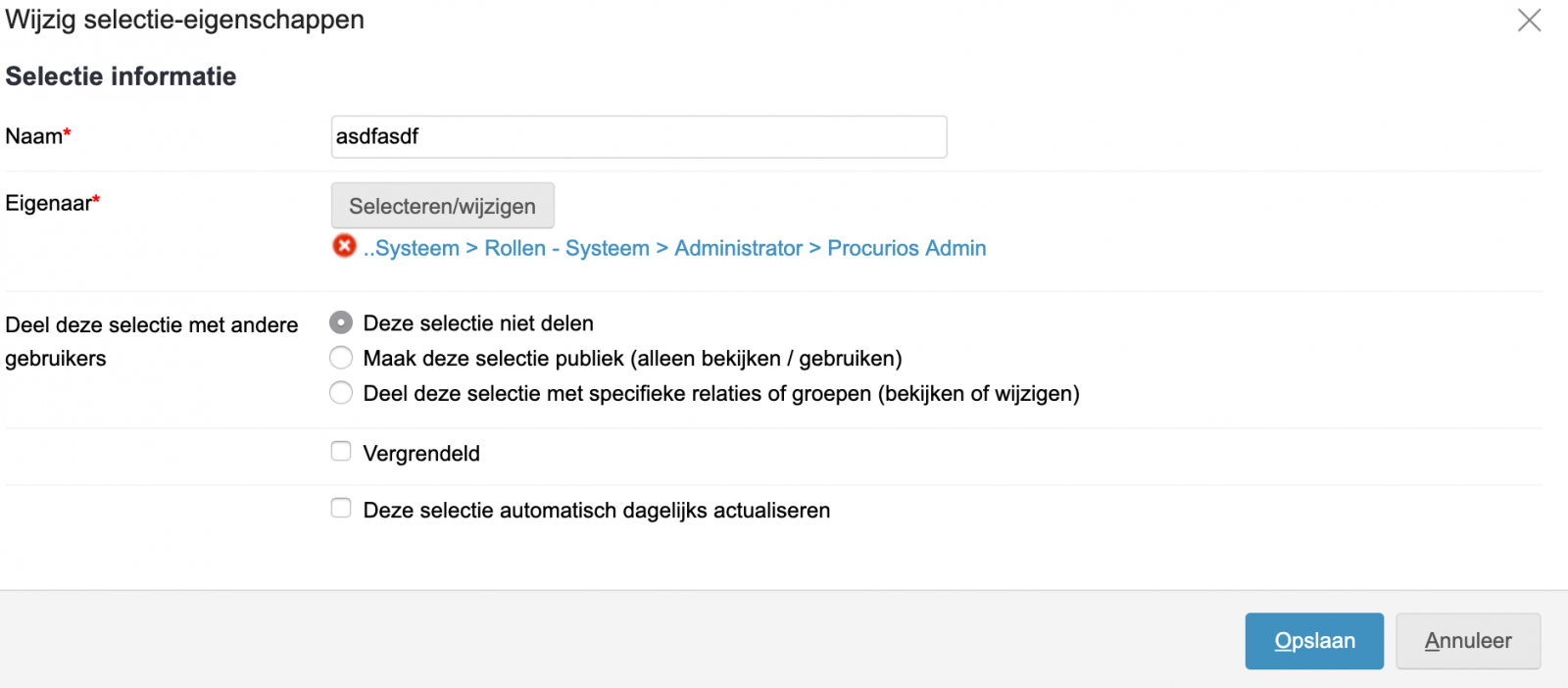This screenshot has height=688, width=1568.
Task: Remove the owner with red cross icon
Action: click(344, 246)
